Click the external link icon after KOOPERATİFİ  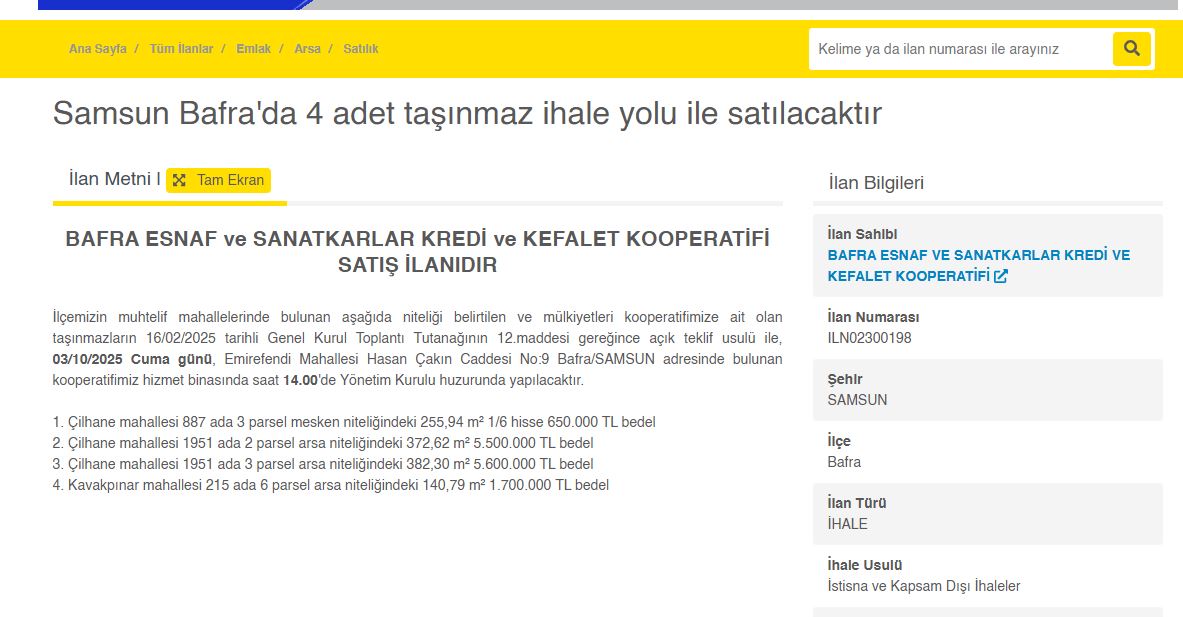click(1001, 276)
